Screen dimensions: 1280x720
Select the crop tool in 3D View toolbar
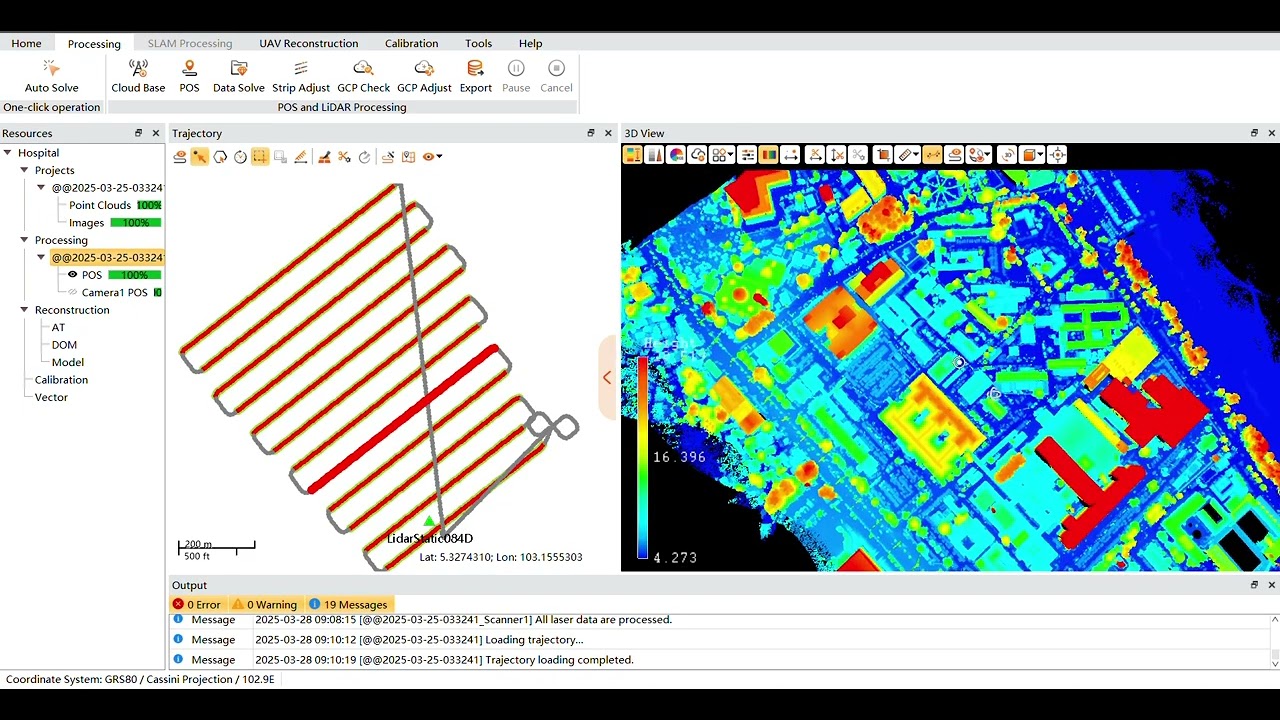click(x=884, y=155)
